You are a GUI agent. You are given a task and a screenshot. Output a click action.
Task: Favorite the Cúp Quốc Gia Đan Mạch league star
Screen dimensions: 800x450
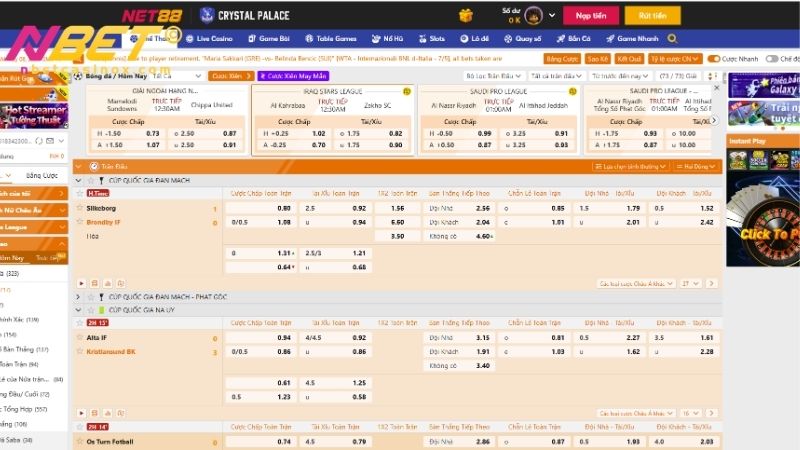pos(91,180)
